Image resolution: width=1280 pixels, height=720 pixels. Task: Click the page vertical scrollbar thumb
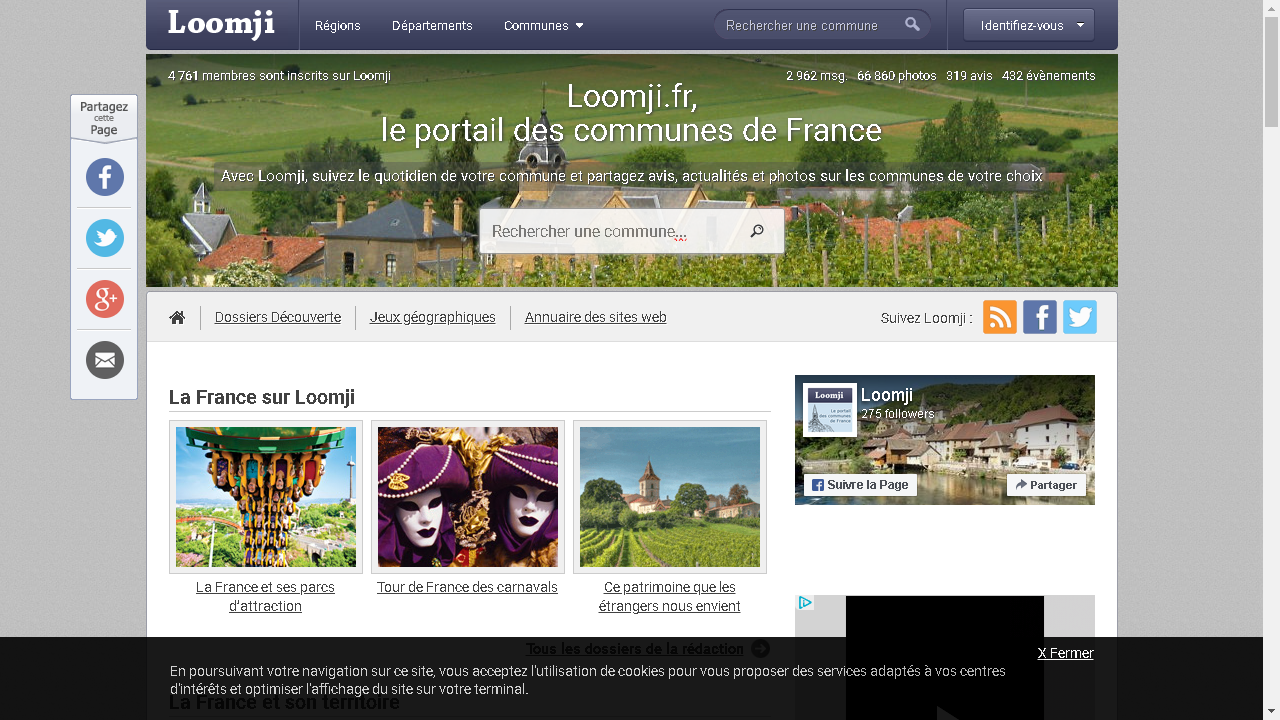coord(1272,70)
